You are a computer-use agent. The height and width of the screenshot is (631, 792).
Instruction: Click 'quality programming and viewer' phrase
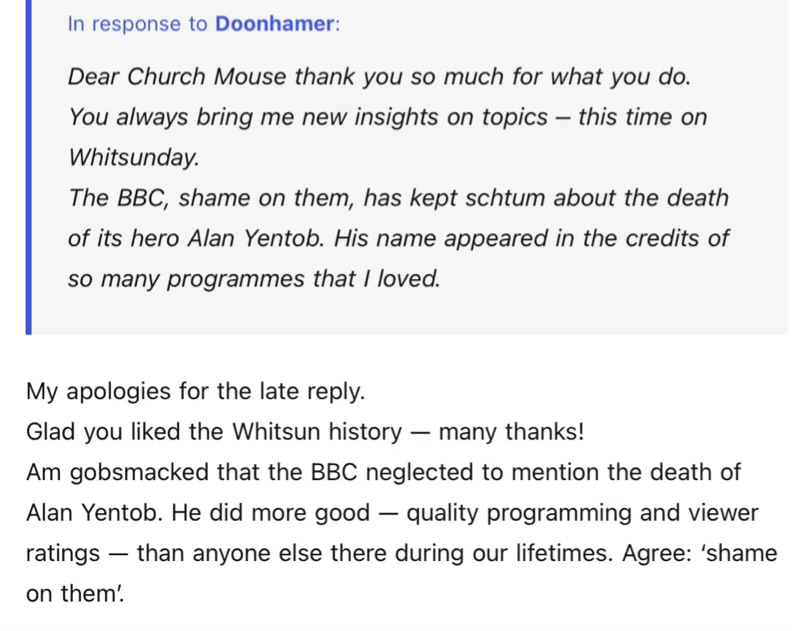pyautogui.click(x=582, y=514)
